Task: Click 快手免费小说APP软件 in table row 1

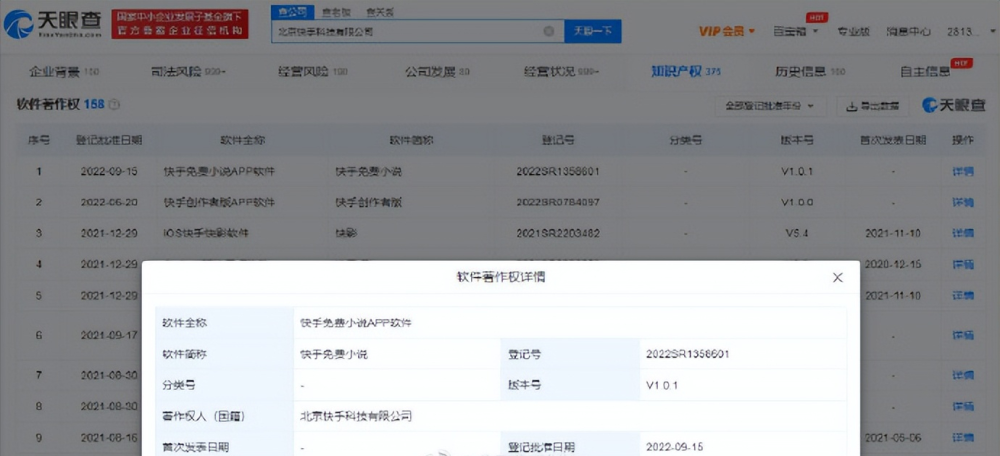Action: point(219,172)
